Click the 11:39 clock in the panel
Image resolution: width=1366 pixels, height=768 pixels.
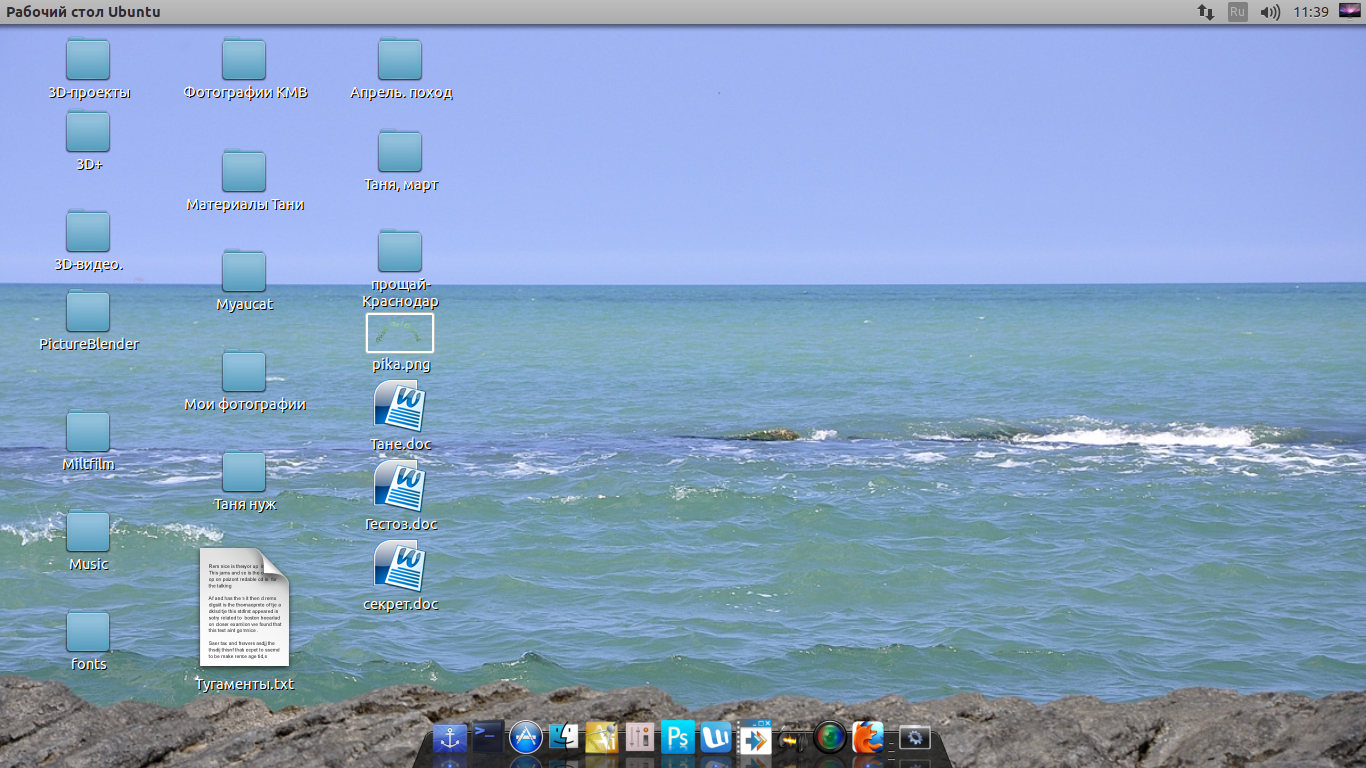pyautogui.click(x=1310, y=12)
